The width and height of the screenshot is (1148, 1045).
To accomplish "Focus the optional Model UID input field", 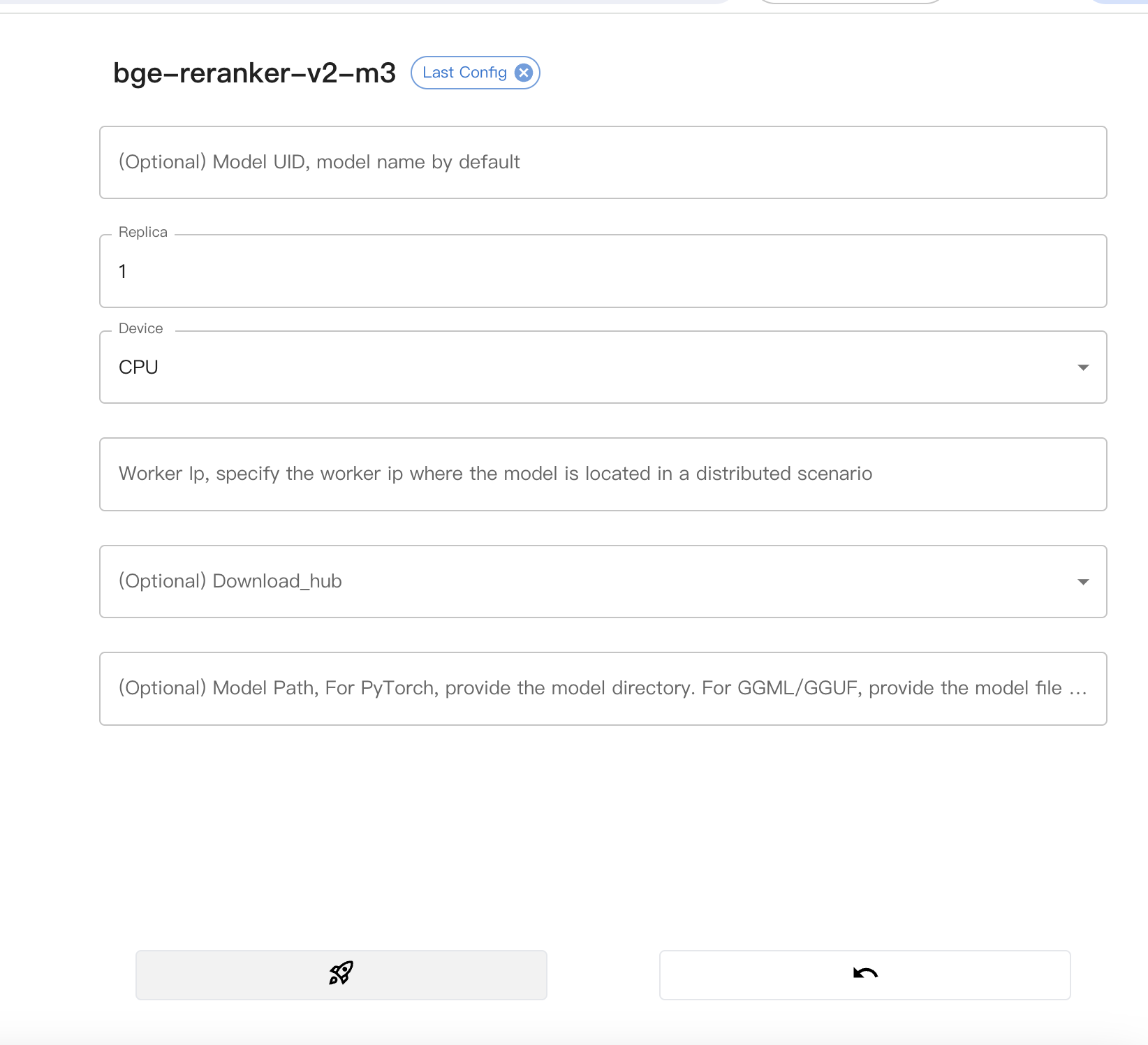I will (603, 163).
